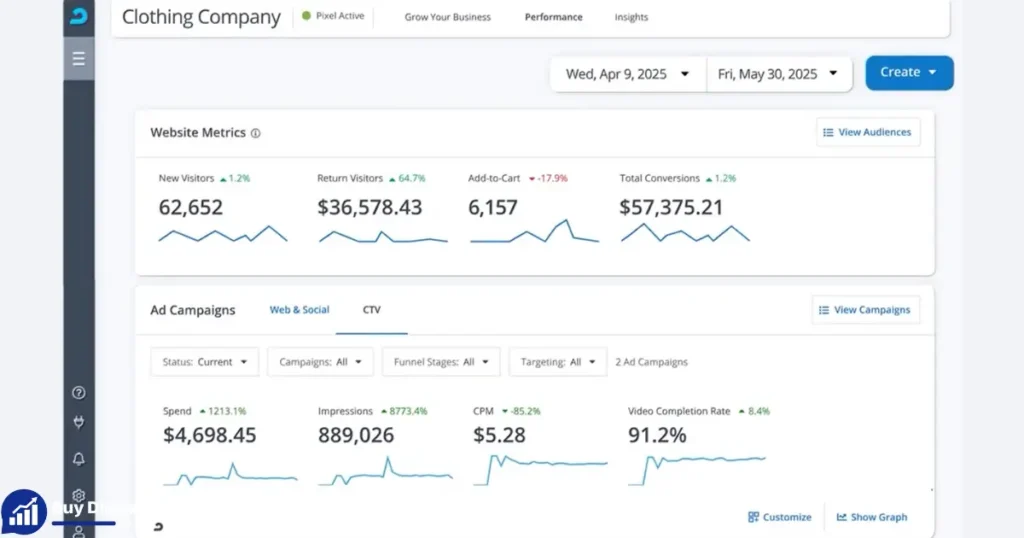This screenshot has height=538, width=1024.
Task: Click the Total Conversions value $57,375.21
Action: point(671,207)
